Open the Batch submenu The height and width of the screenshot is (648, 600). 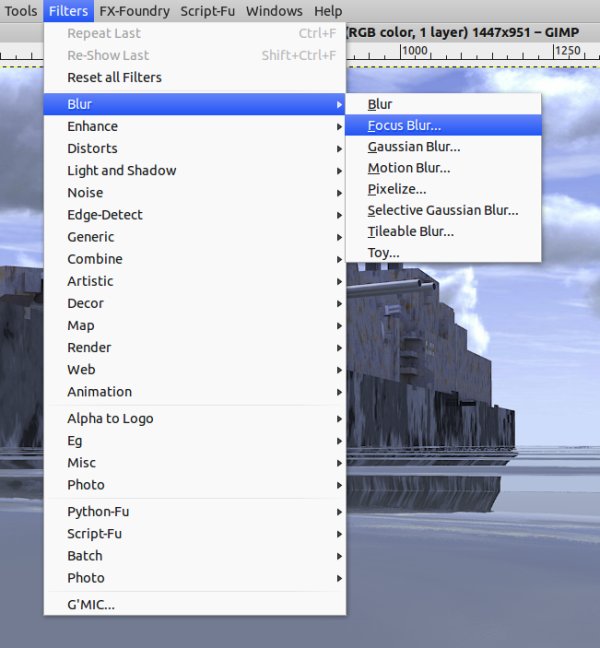point(195,556)
